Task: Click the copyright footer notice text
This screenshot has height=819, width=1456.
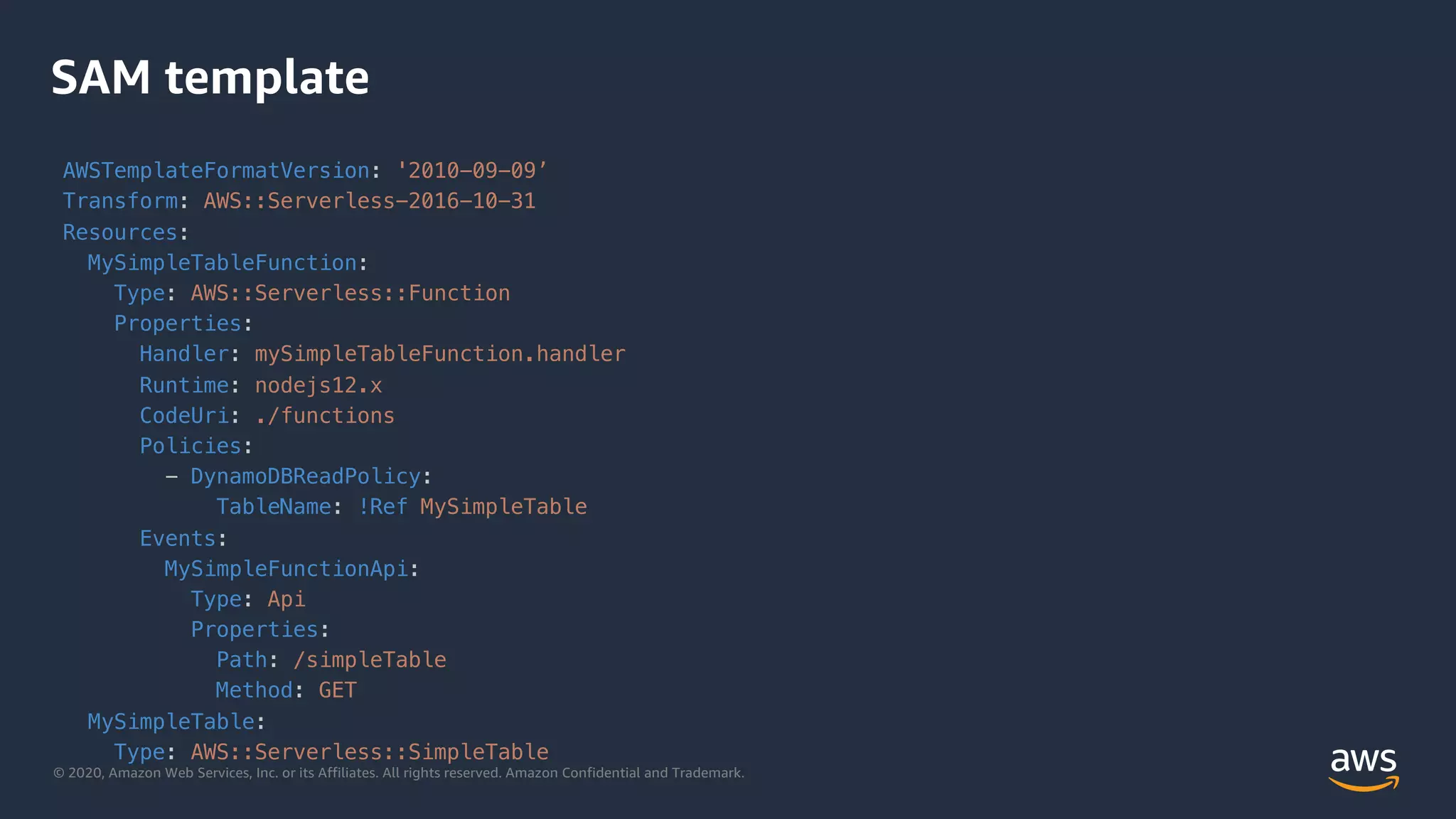Action: point(399,773)
